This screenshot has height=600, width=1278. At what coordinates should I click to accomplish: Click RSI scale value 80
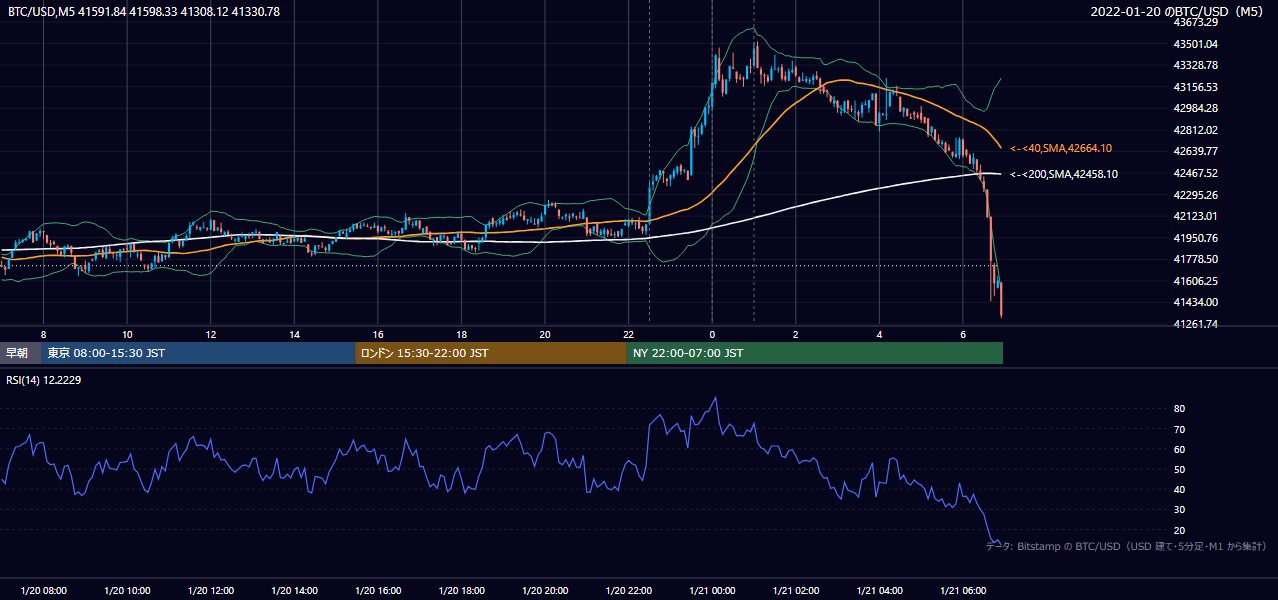[x=1180, y=409]
